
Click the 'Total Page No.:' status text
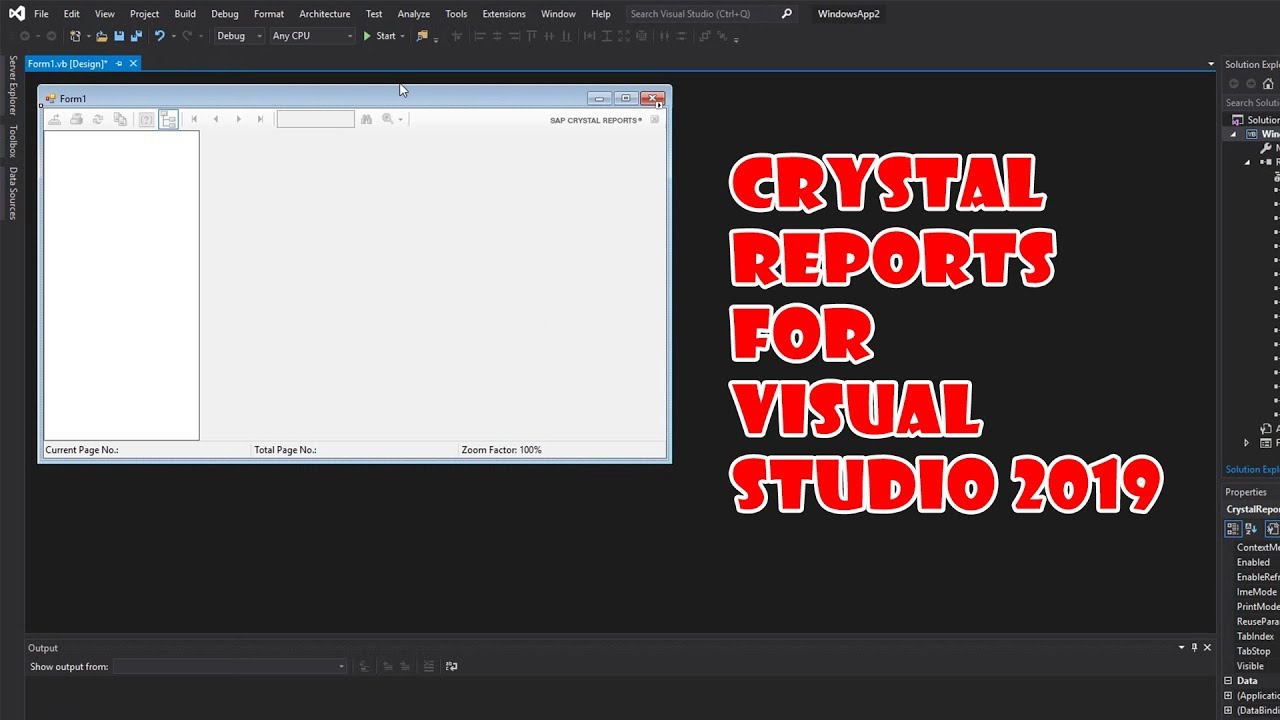[285, 450]
